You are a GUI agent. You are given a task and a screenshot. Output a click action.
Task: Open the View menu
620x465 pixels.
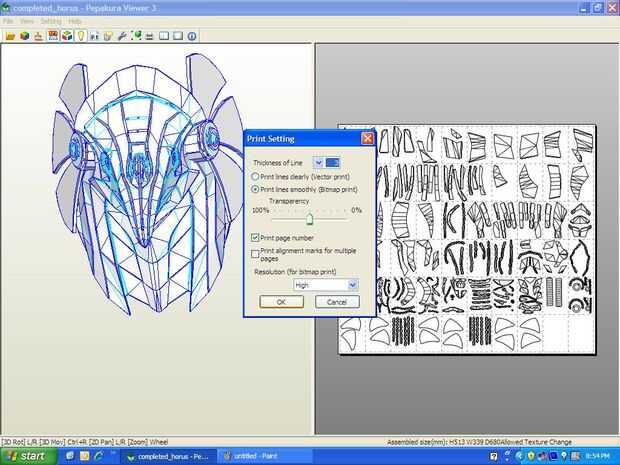pos(26,21)
